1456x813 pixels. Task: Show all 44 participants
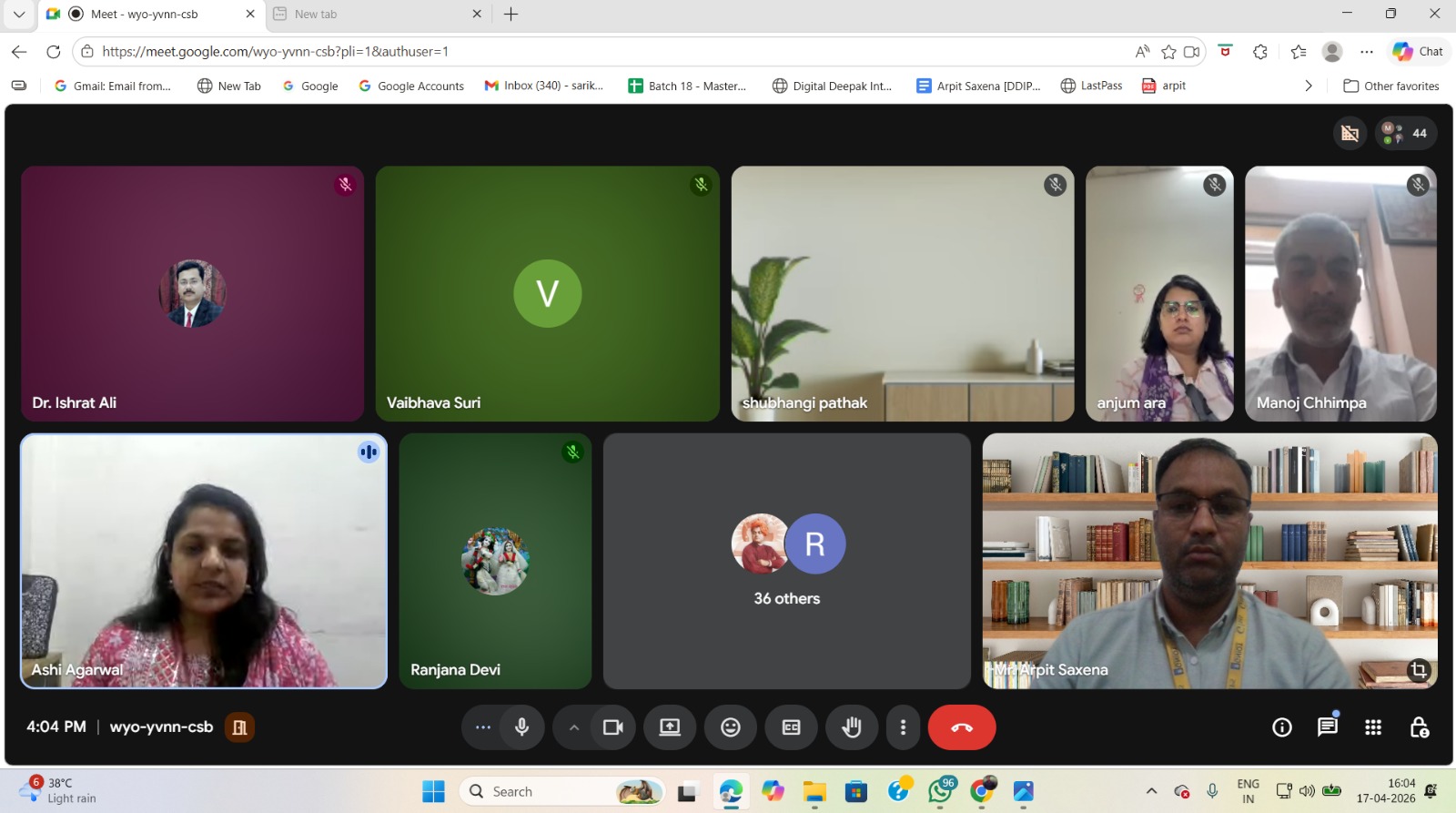pyautogui.click(x=1407, y=133)
